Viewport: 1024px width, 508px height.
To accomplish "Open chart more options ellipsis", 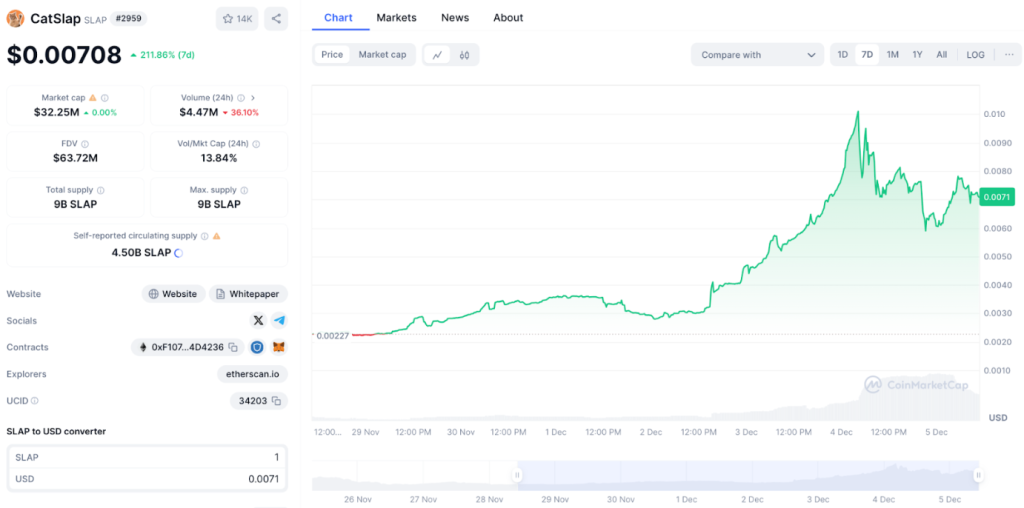I will (1010, 55).
